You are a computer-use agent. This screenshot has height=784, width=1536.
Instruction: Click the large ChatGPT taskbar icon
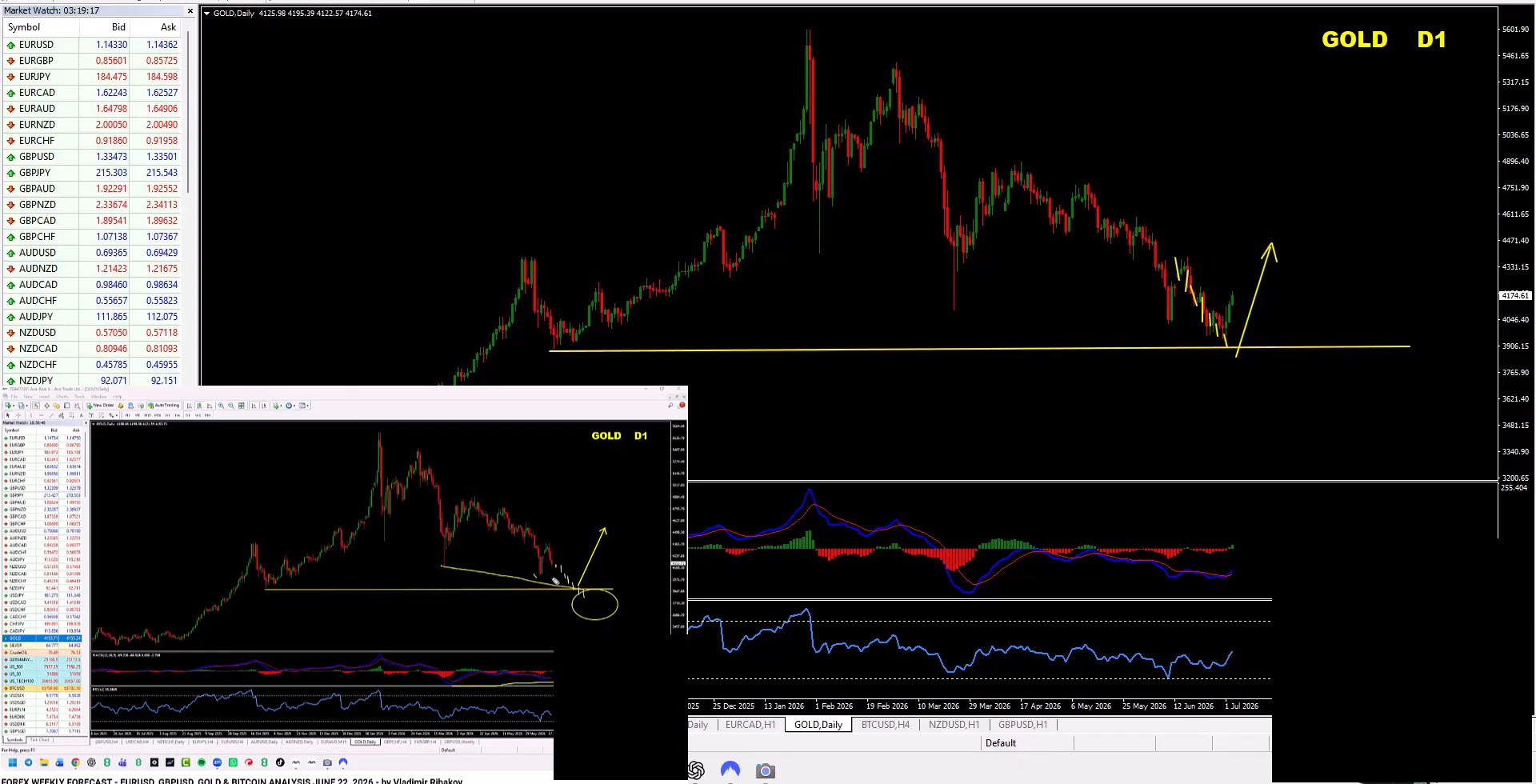point(696,770)
